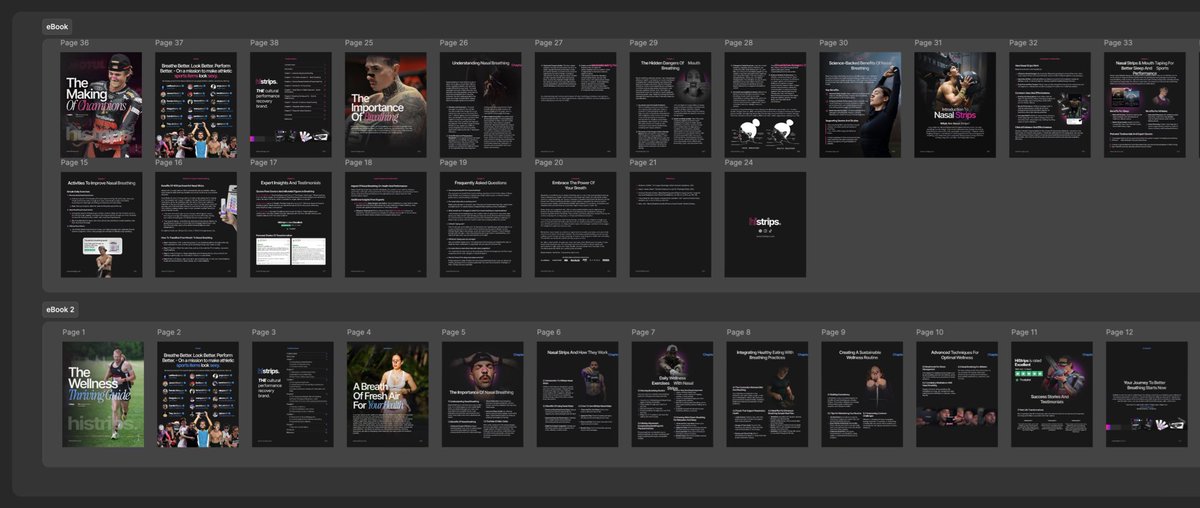The image size is (1200, 508).
Task: Select Page 24 histrips logo back cover
Action: click(766, 224)
